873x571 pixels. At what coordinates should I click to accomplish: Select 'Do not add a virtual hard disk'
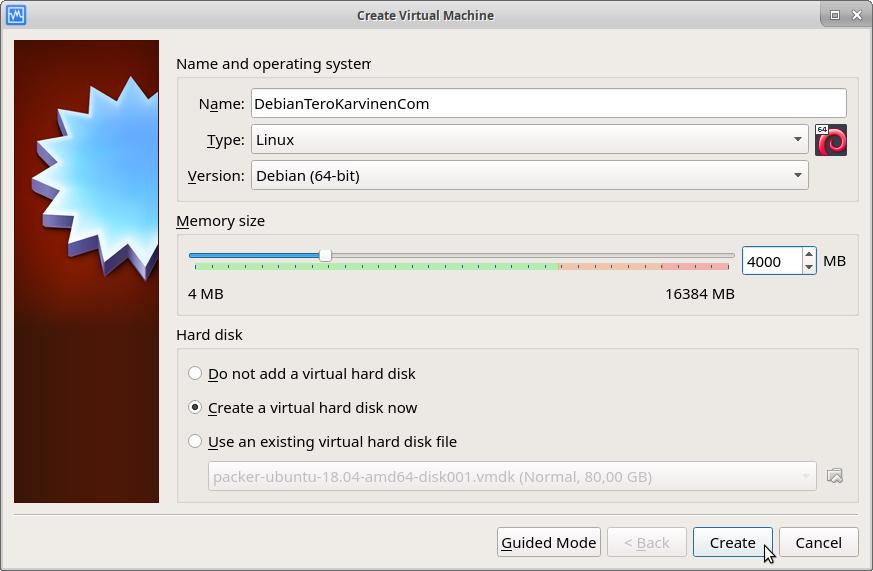tap(195, 373)
